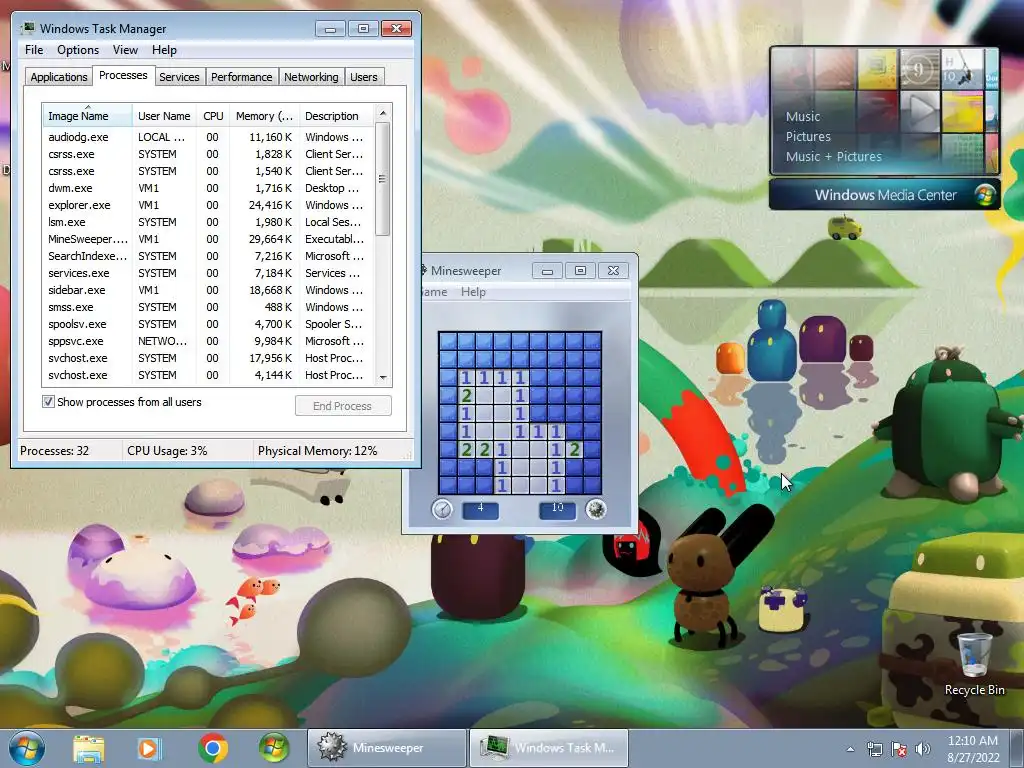This screenshot has height=768, width=1024.
Task: Click the Task Manager title bar icon
Action: tap(28, 28)
